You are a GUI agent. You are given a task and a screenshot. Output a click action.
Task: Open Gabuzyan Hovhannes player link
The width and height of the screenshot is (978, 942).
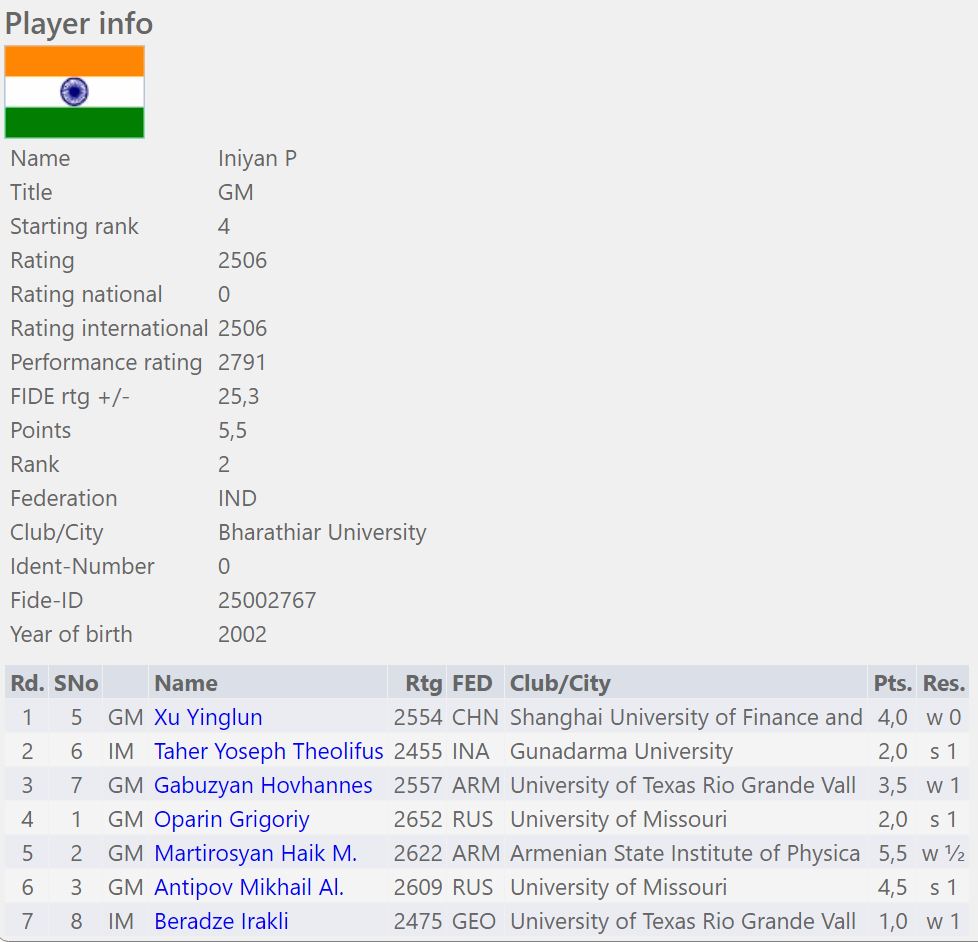263,785
